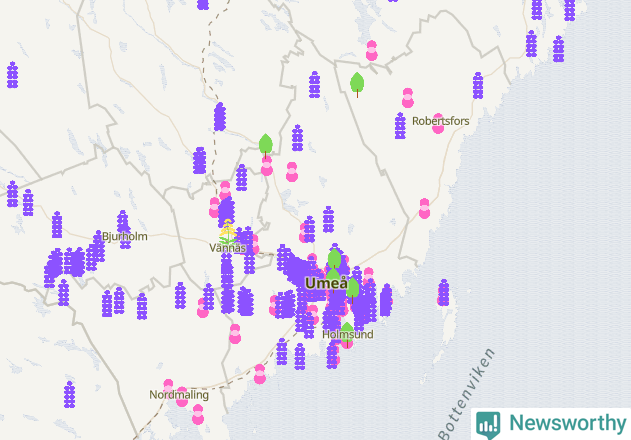Viewport: 631px width, 440px height.
Task: Click the green tree marker just below the Holmsund label
Action: [347, 335]
